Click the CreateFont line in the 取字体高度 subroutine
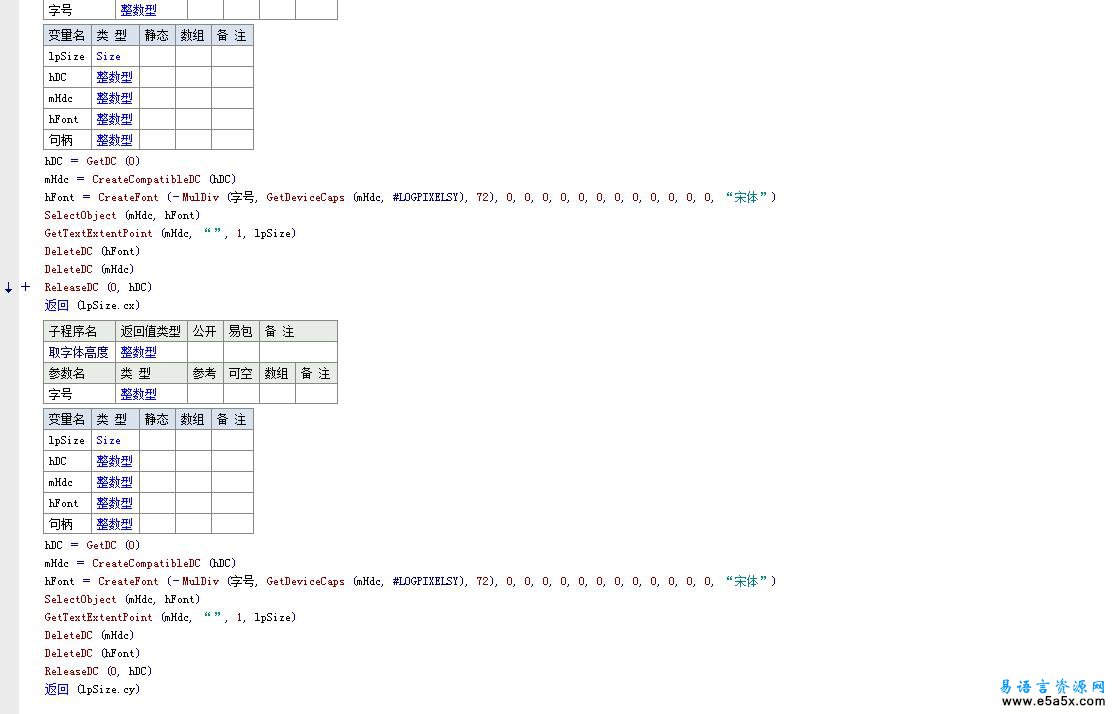This screenshot has height=714, width=1114. [x=410, y=581]
